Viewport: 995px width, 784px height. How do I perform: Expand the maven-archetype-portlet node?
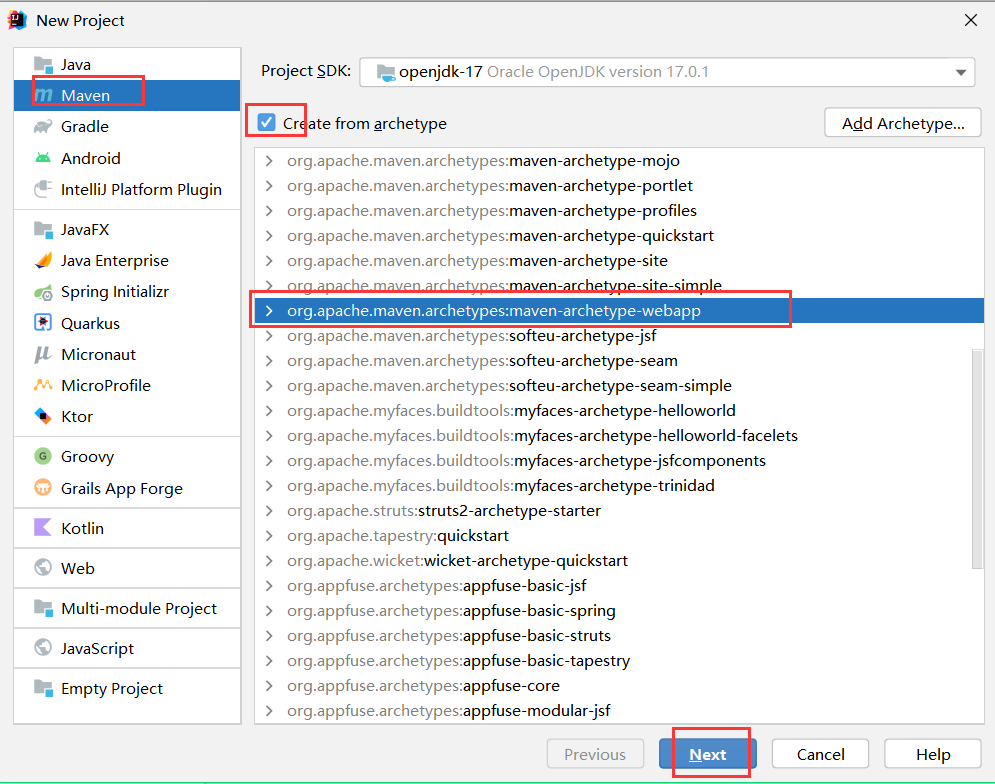pos(269,185)
